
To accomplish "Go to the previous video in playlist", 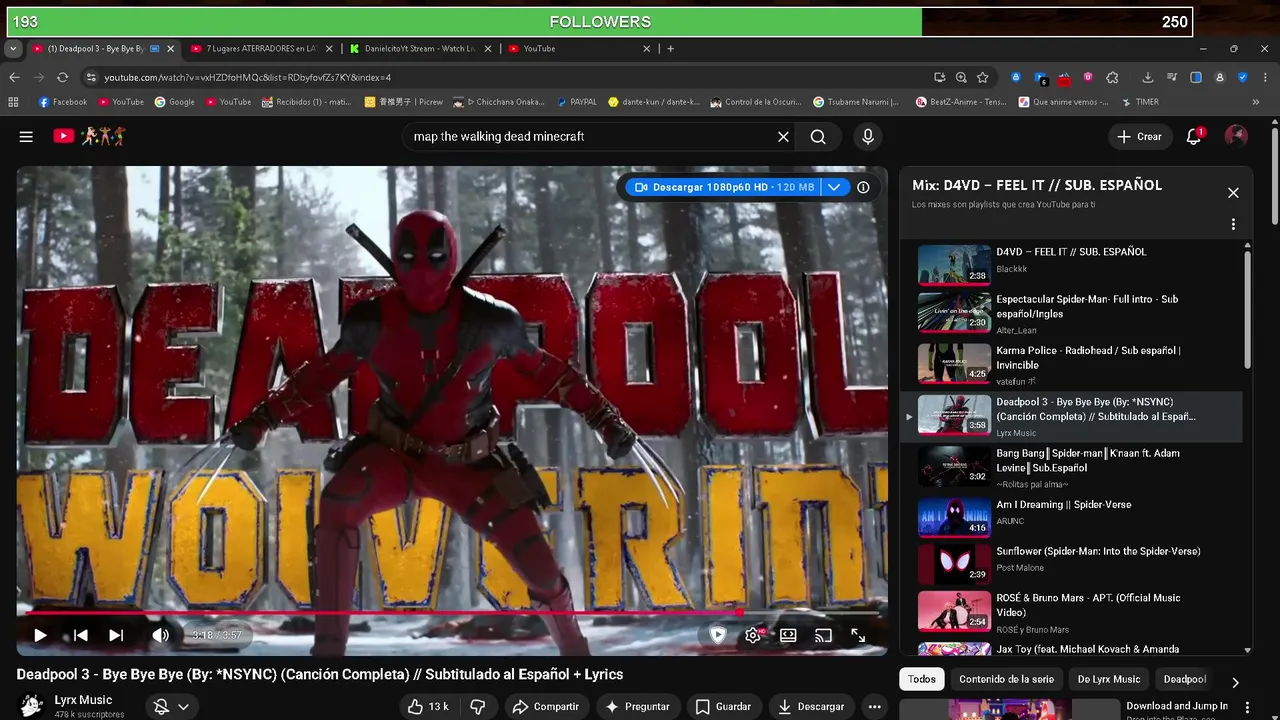I will pyautogui.click(x=81, y=635).
